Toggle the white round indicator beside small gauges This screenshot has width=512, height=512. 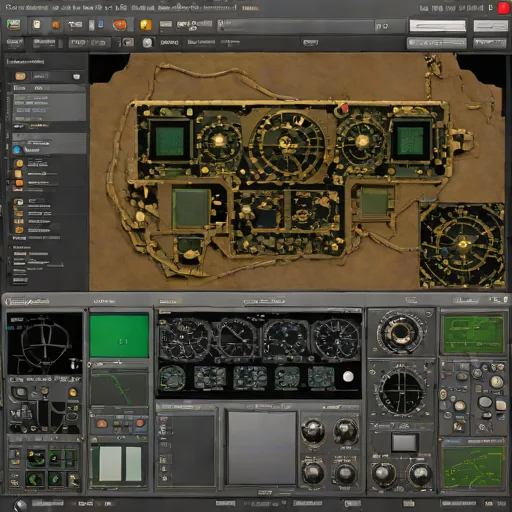[348, 376]
